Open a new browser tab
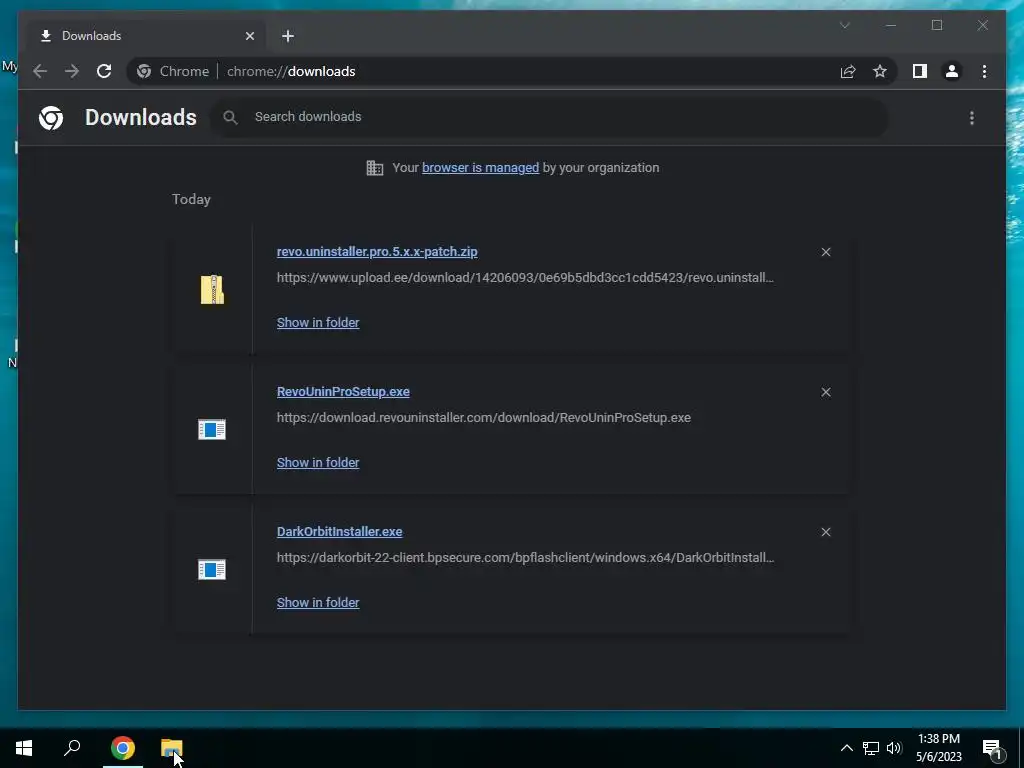This screenshot has width=1024, height=768. 288,36
